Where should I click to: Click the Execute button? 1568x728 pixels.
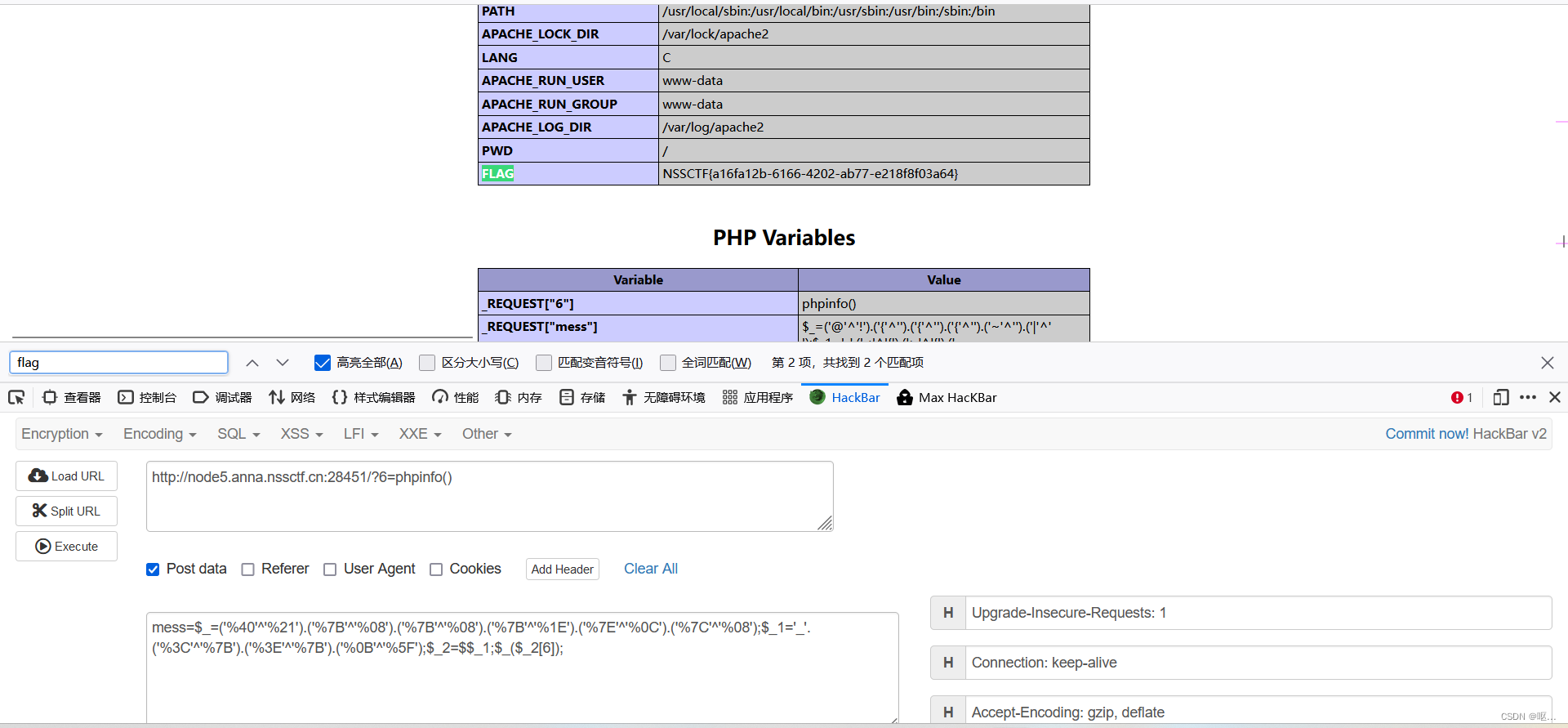pos(66,547)
